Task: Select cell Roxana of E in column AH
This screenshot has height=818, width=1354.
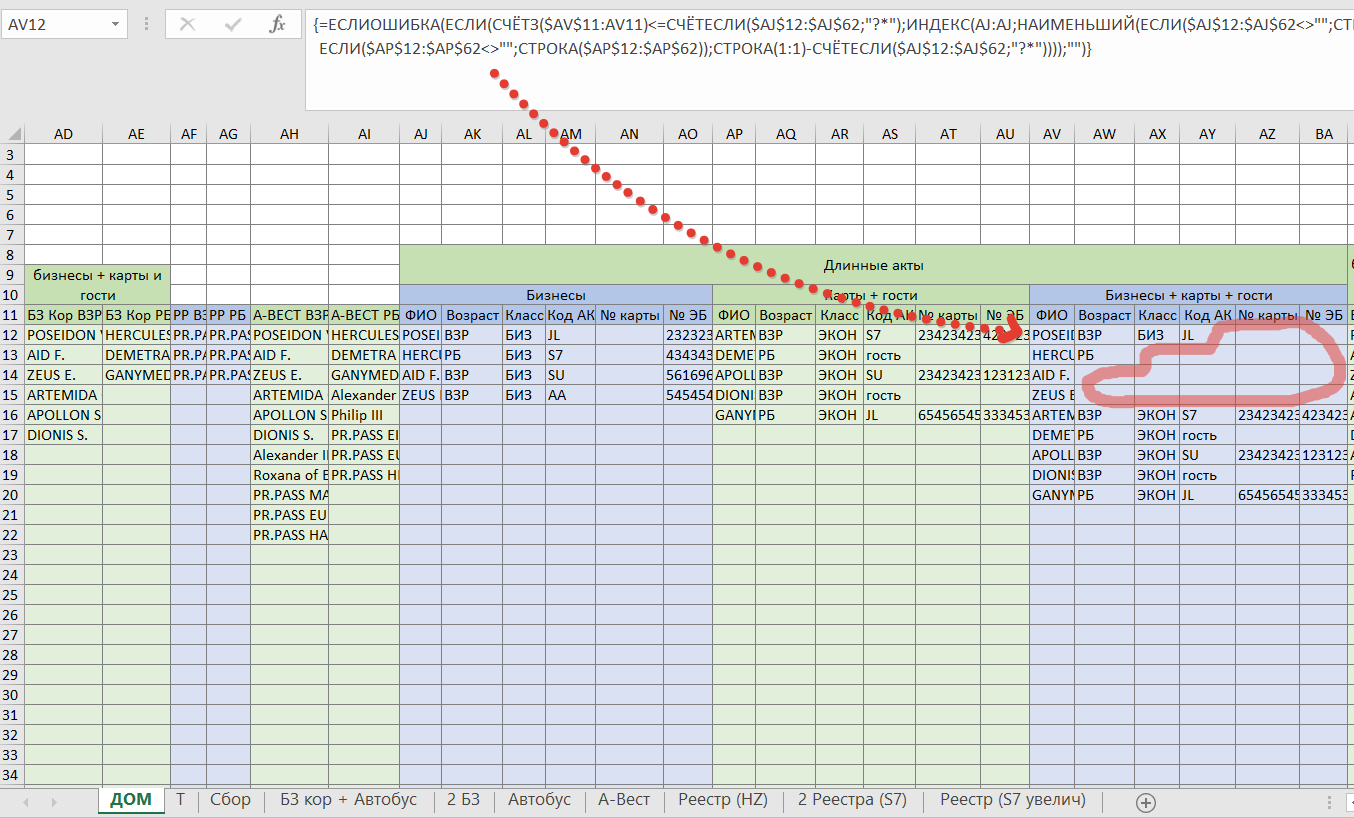Action: click(x=289, y=475)
